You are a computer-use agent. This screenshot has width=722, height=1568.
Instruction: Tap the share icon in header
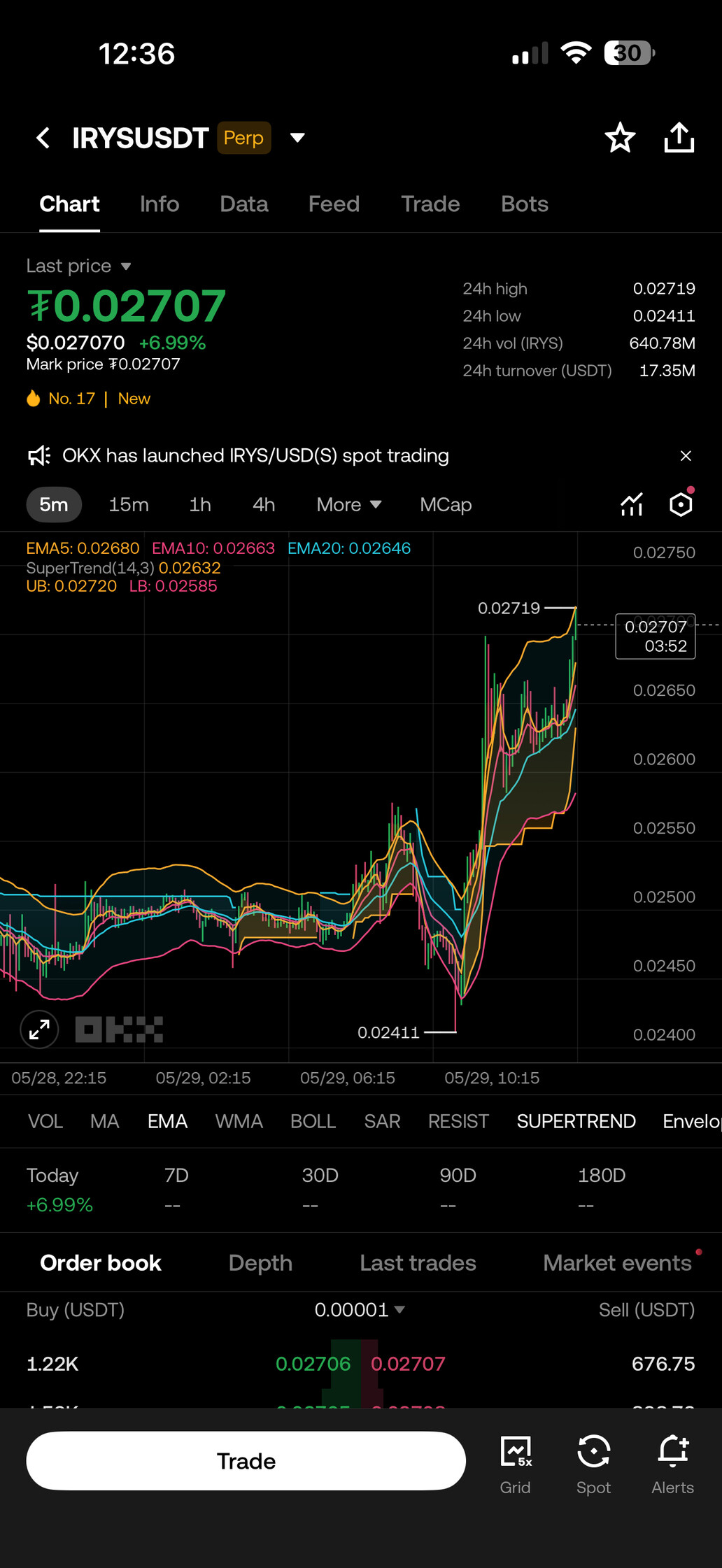coord(679,138)
